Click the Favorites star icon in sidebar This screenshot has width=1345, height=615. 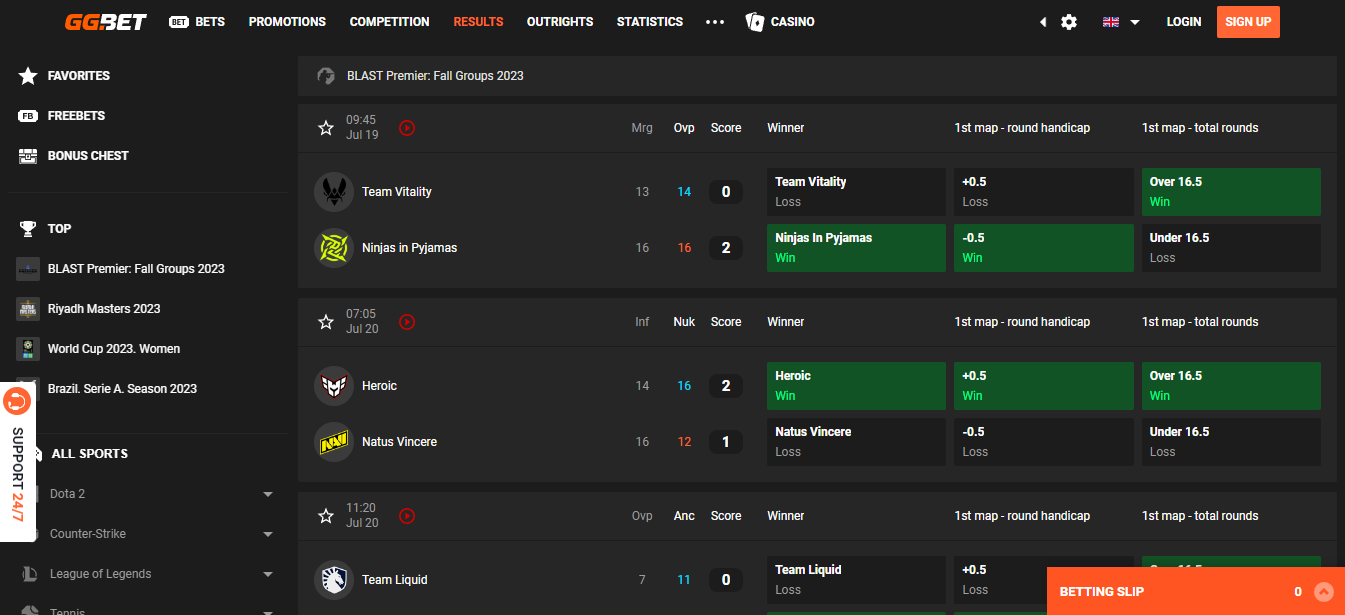coord(28,76)
